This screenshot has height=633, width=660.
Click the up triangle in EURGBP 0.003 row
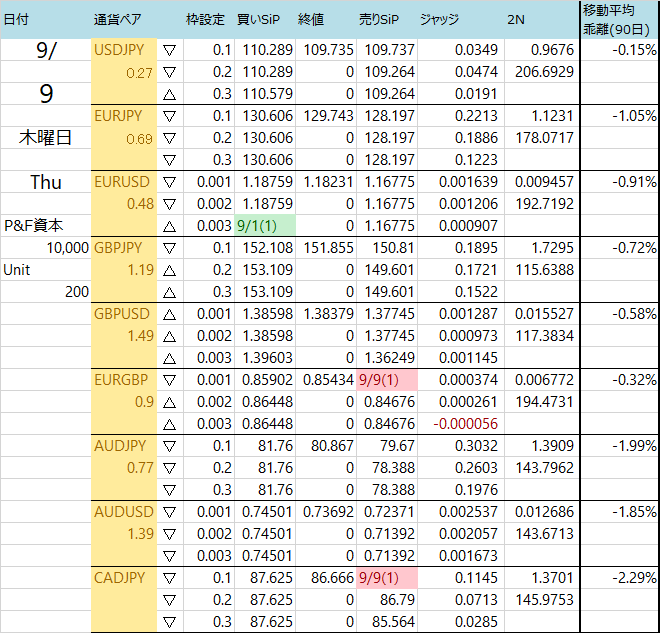pos(169,424)
